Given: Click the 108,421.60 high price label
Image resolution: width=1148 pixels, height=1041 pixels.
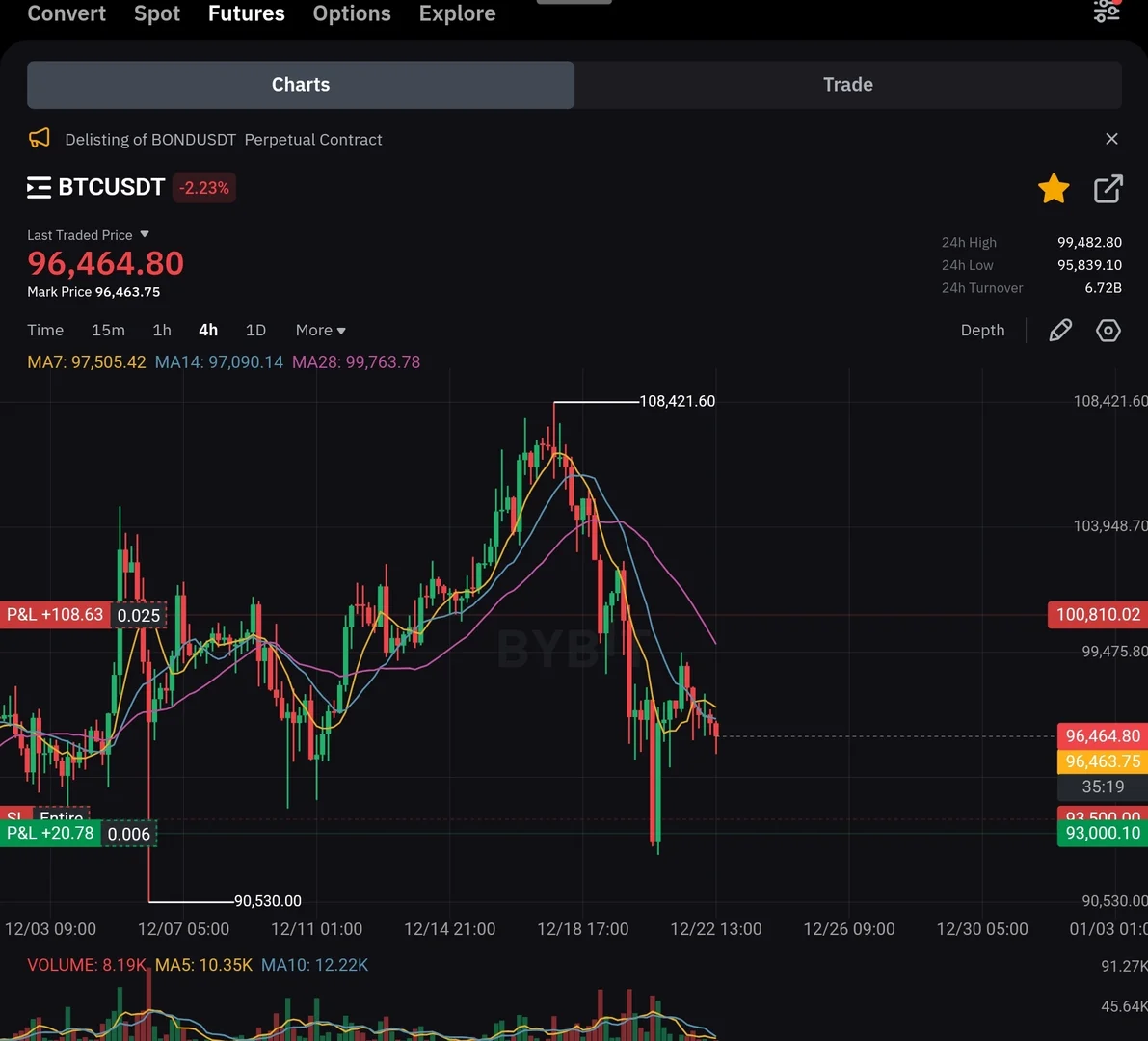Looking at the screenshot, I should pyautogui.click(x=678, y=401).
